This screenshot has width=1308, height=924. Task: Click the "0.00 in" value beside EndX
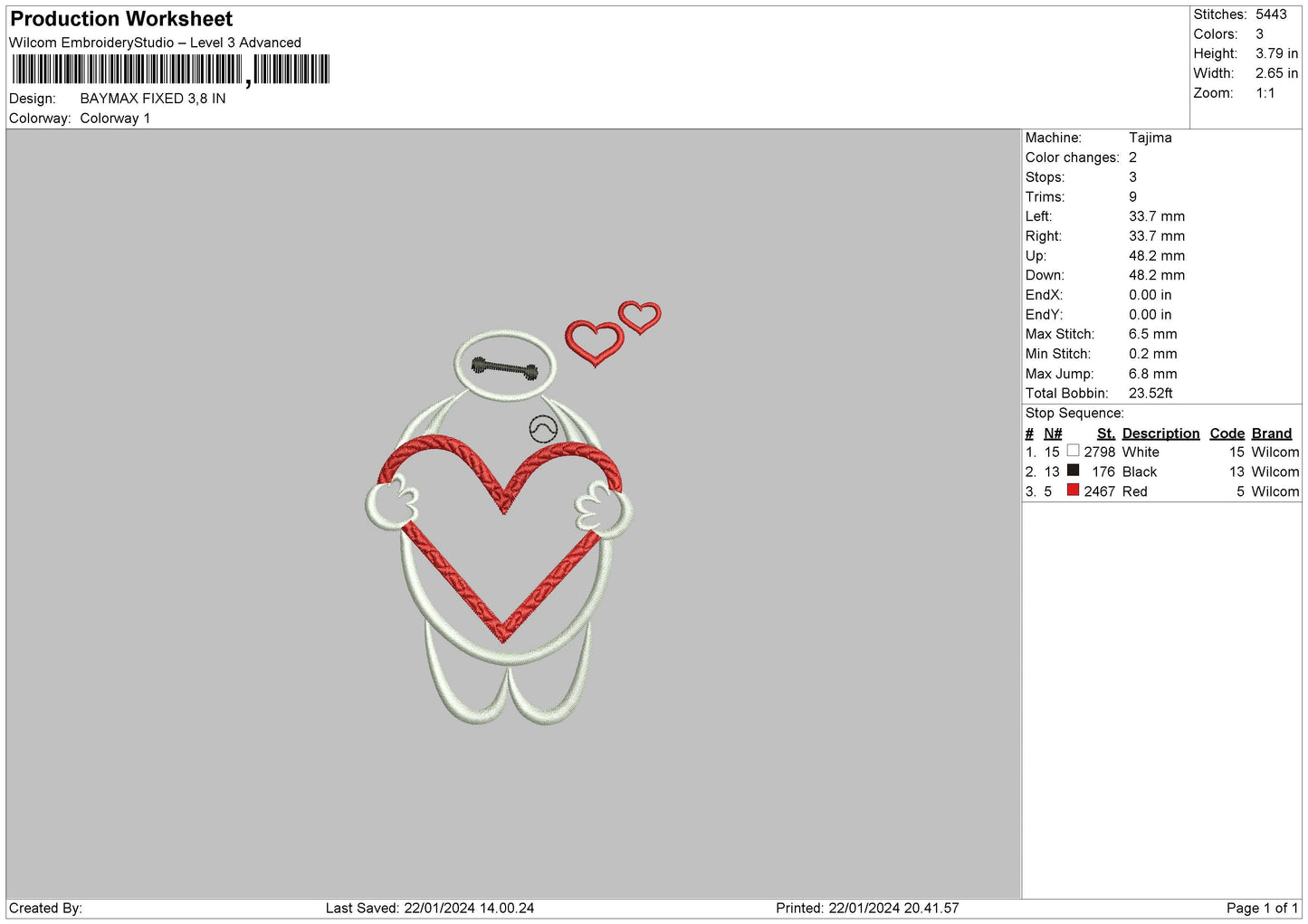click(x=1150, y=295)
